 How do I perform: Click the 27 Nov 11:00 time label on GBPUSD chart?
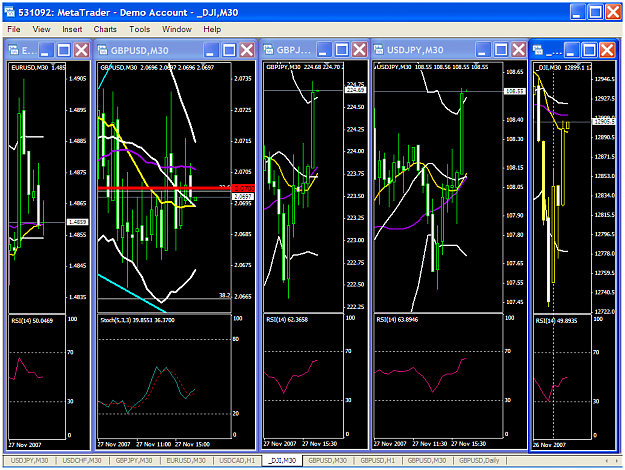click(x=153, y=444)
